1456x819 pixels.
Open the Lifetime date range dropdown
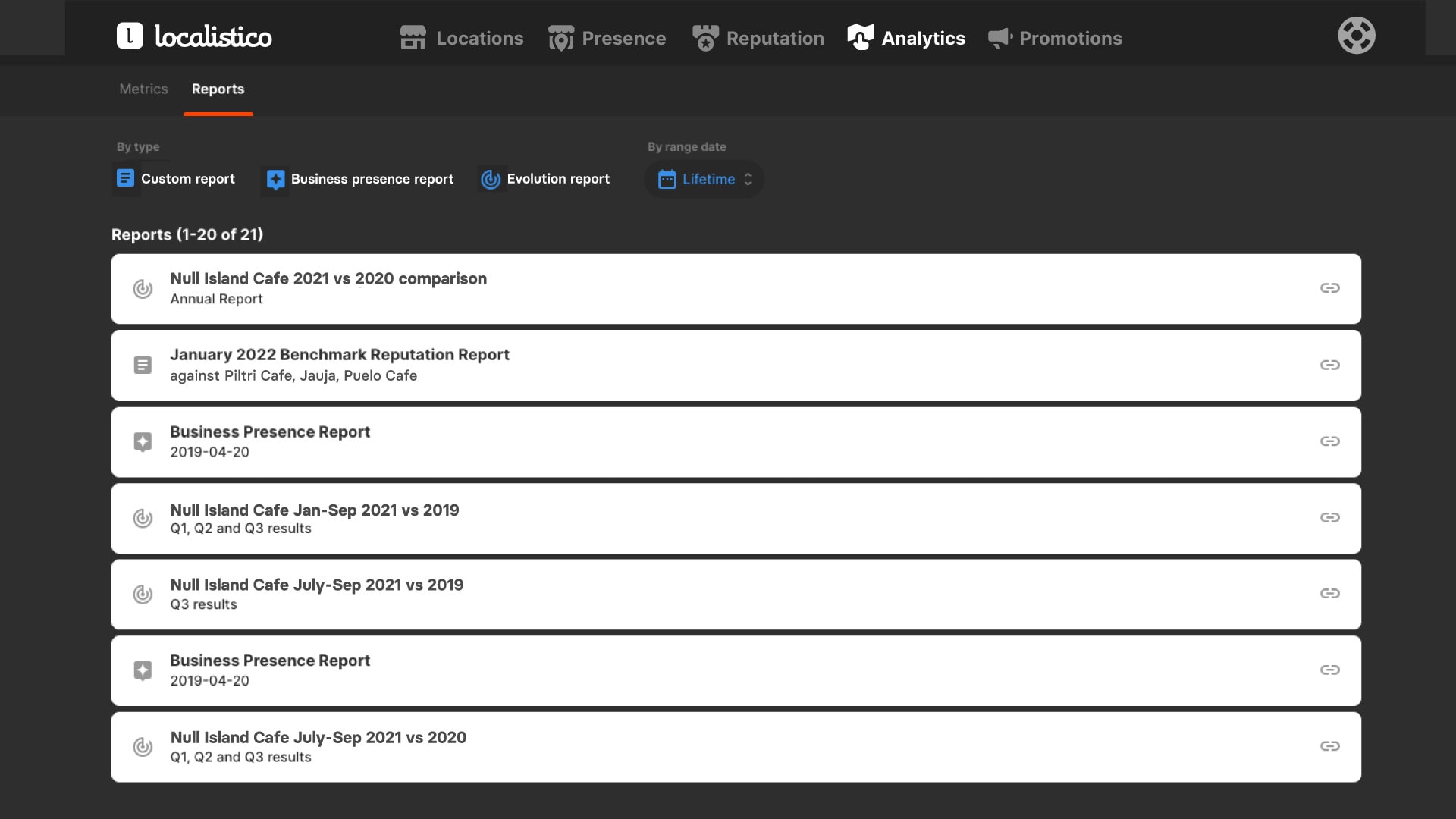[704, 180]
